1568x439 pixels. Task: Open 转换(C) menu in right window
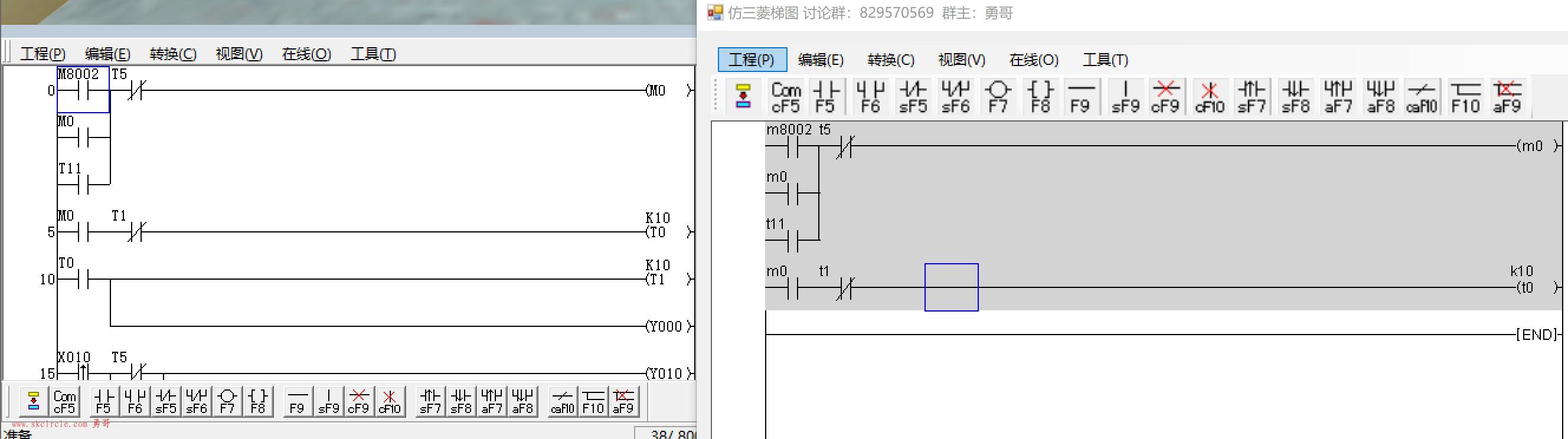(891, 60)
